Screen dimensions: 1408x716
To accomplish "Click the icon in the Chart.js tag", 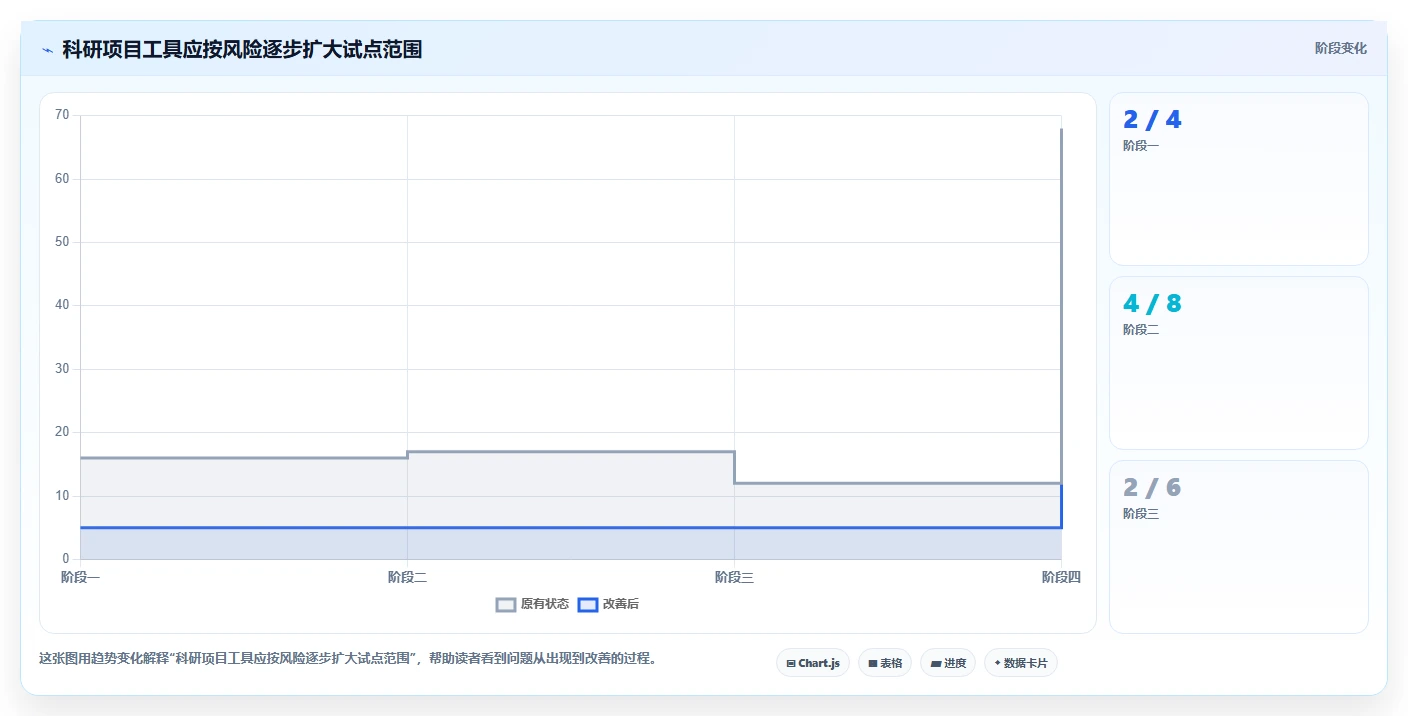I will coord(791,663).
